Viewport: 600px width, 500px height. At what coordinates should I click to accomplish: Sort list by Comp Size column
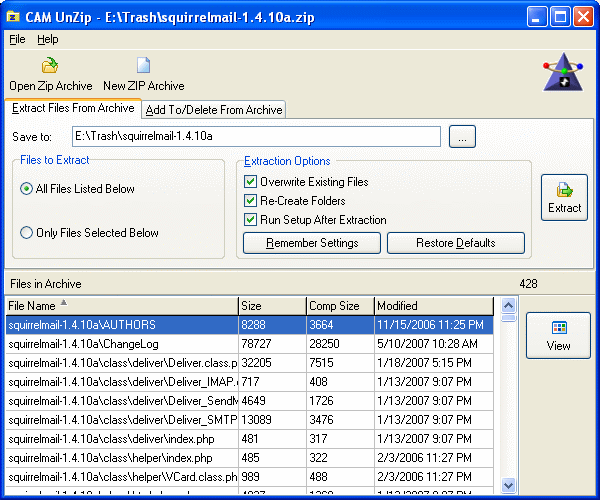click(x=340, y=306)
